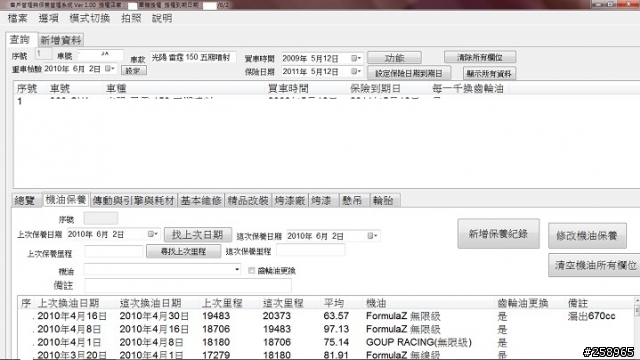Viewport: 640px width, 360px height.
Task: Click the 這次保養里程 input field
Action: [x=311, y=250]
